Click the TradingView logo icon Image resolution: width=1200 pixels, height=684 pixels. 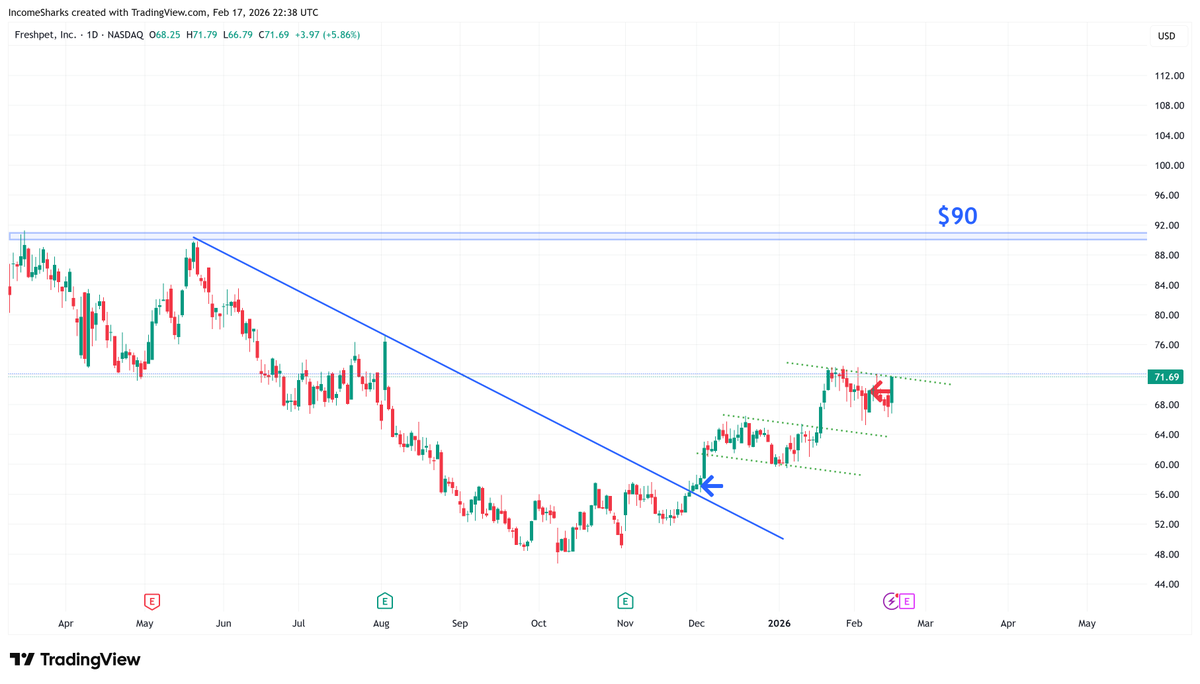[22, 660]
